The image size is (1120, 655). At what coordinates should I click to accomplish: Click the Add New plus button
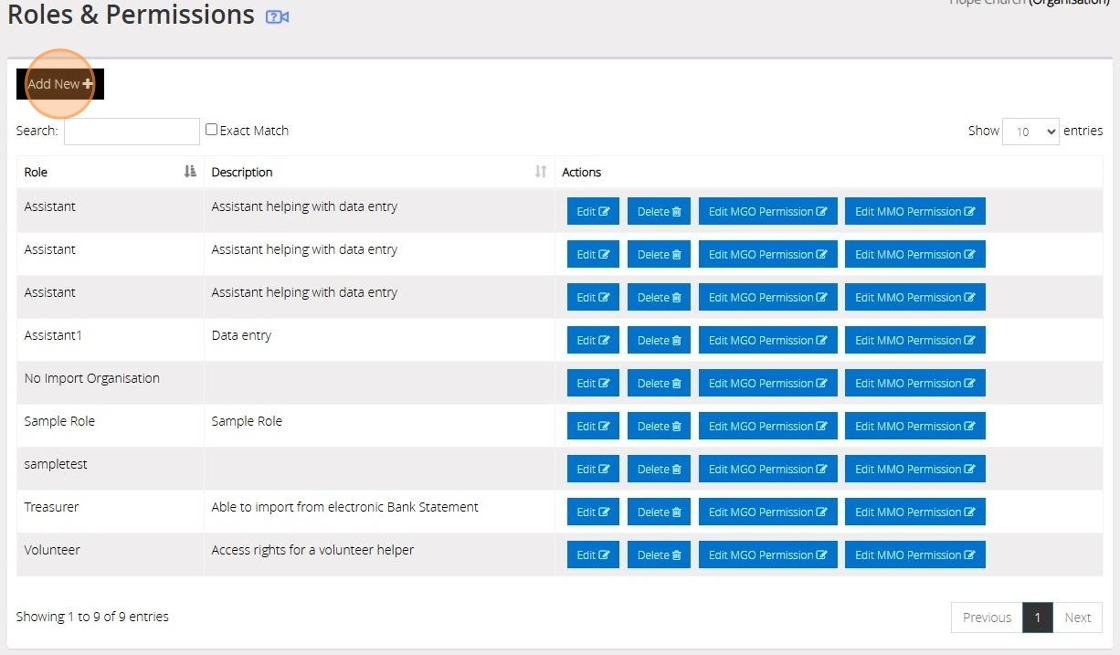tap(60, 84)
